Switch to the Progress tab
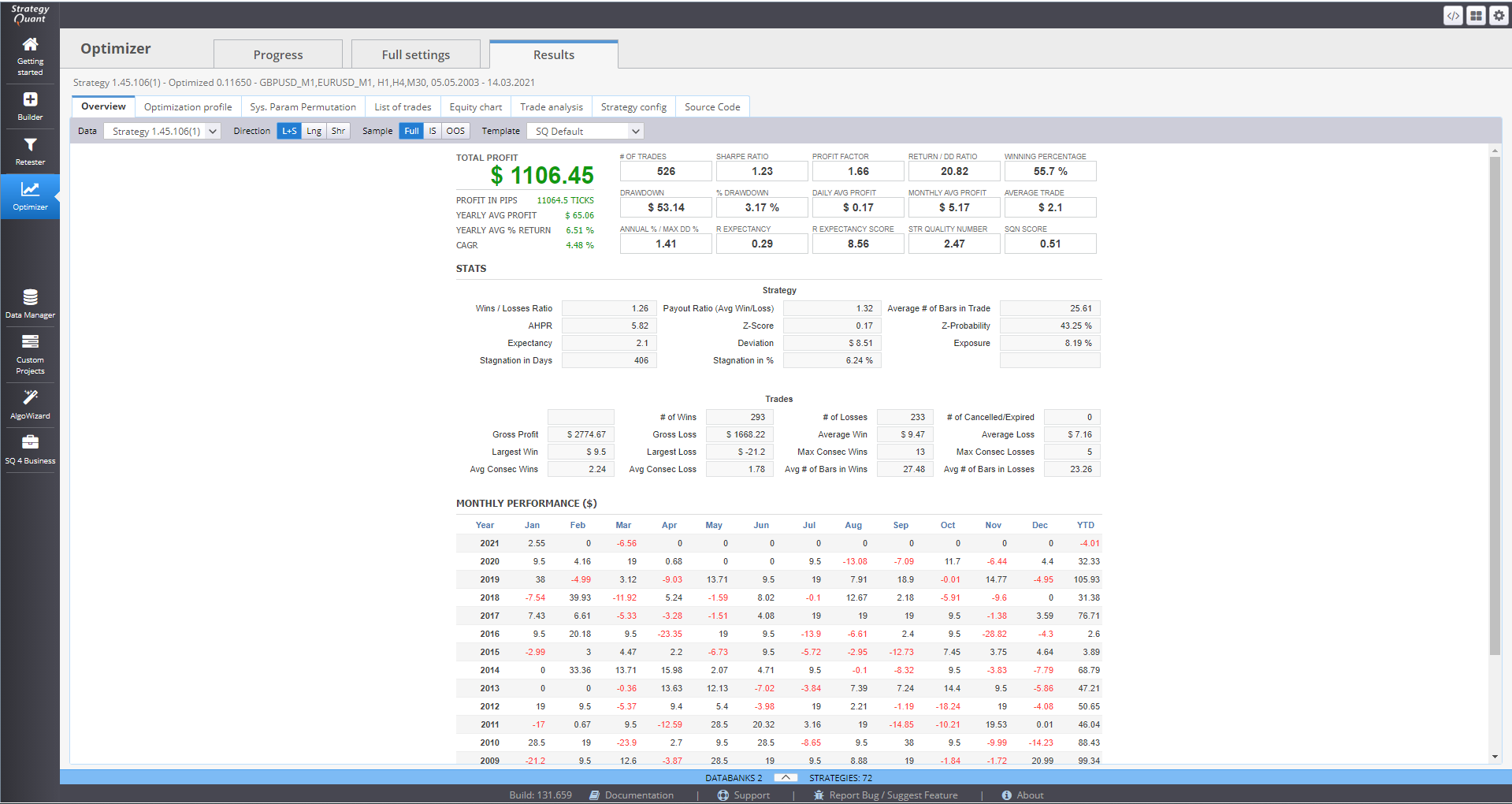The width and height of the screenshot is (1512, 804). pos(278,54)
